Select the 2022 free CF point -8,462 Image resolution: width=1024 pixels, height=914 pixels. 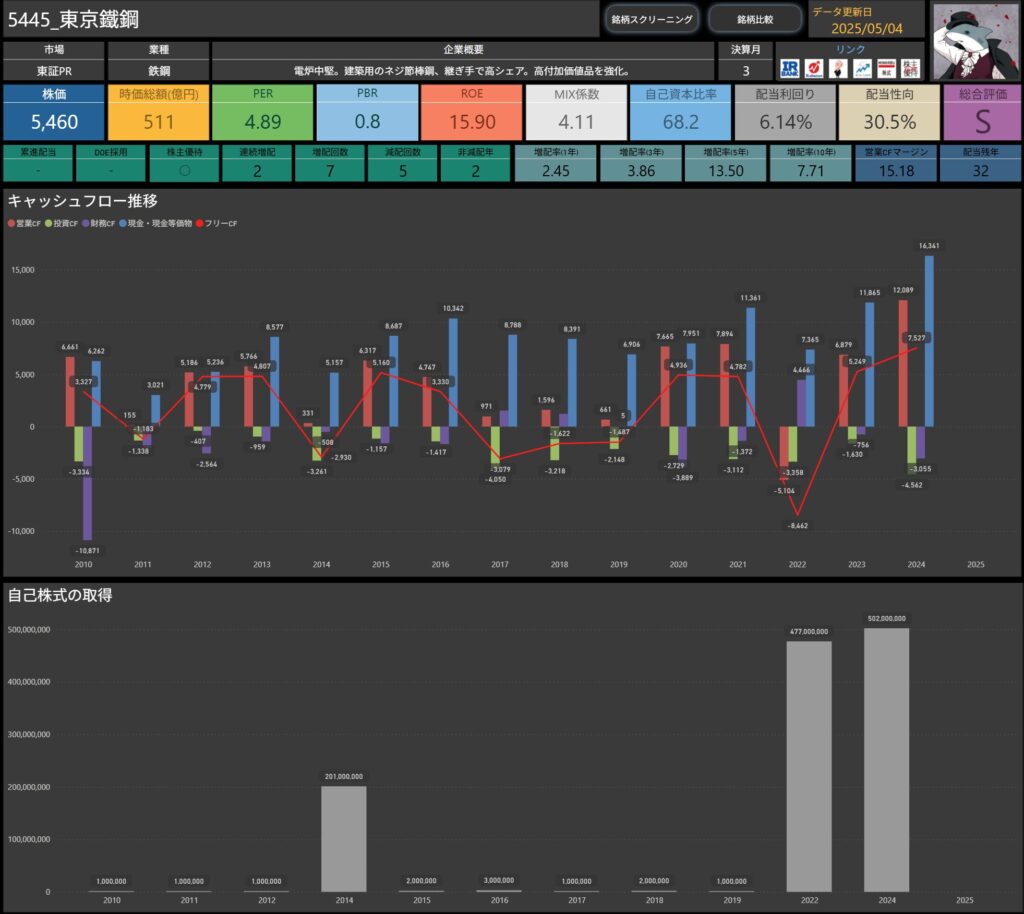pyautogui.click(x=797, y=515)
